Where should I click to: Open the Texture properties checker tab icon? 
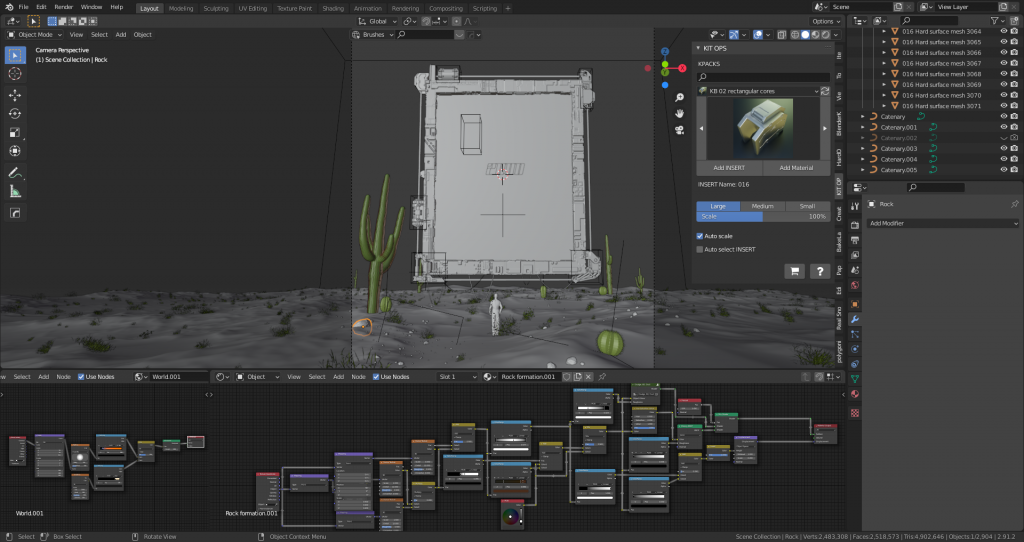(854, 413)
